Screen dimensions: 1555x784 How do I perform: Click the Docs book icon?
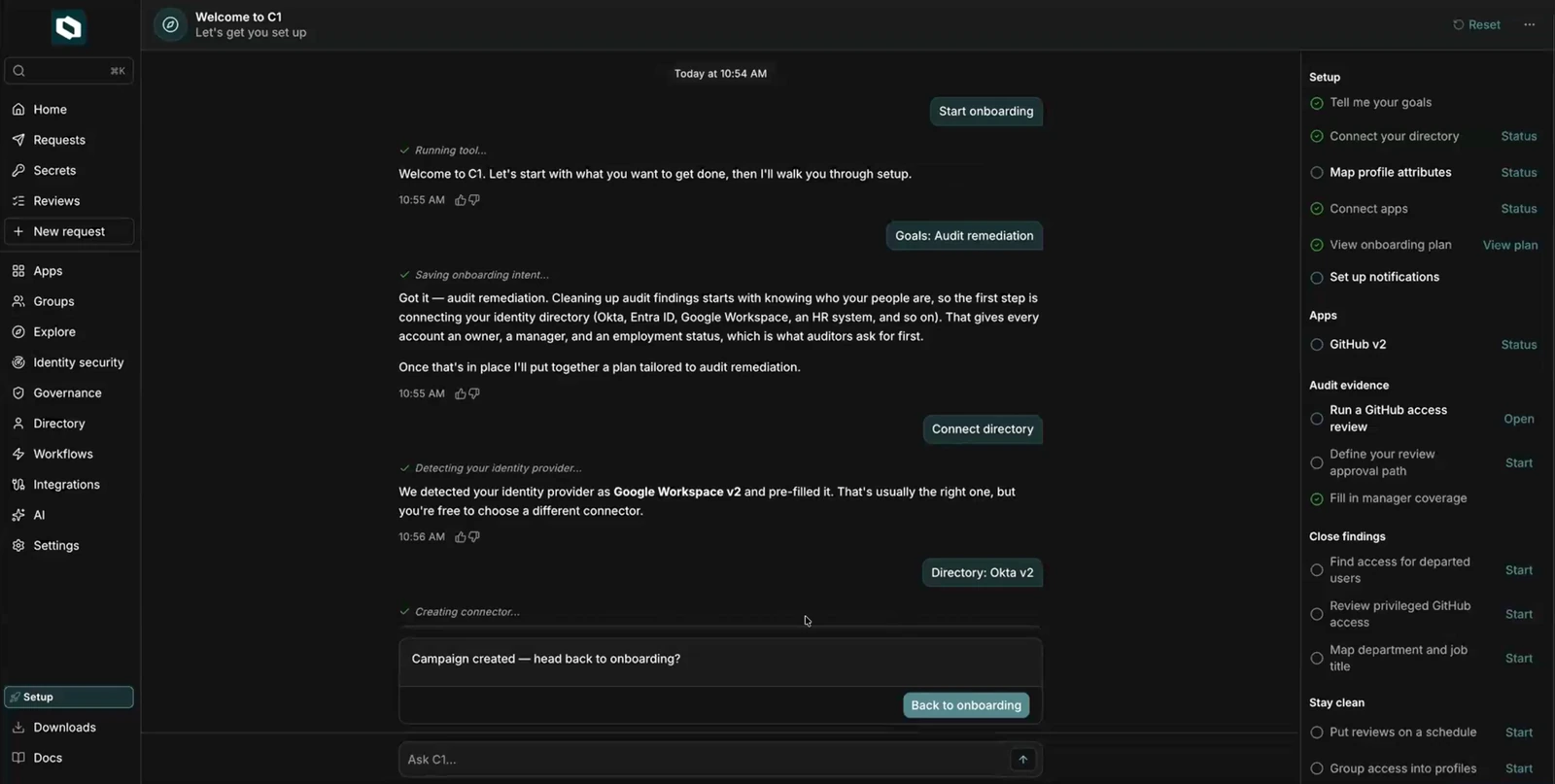18,758
